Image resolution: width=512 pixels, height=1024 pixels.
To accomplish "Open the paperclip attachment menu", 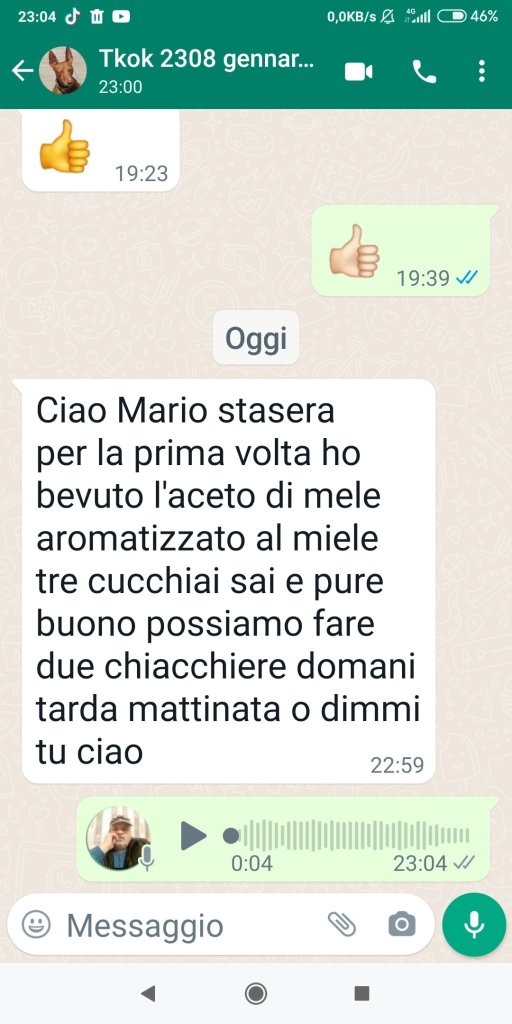I will 342,924.
